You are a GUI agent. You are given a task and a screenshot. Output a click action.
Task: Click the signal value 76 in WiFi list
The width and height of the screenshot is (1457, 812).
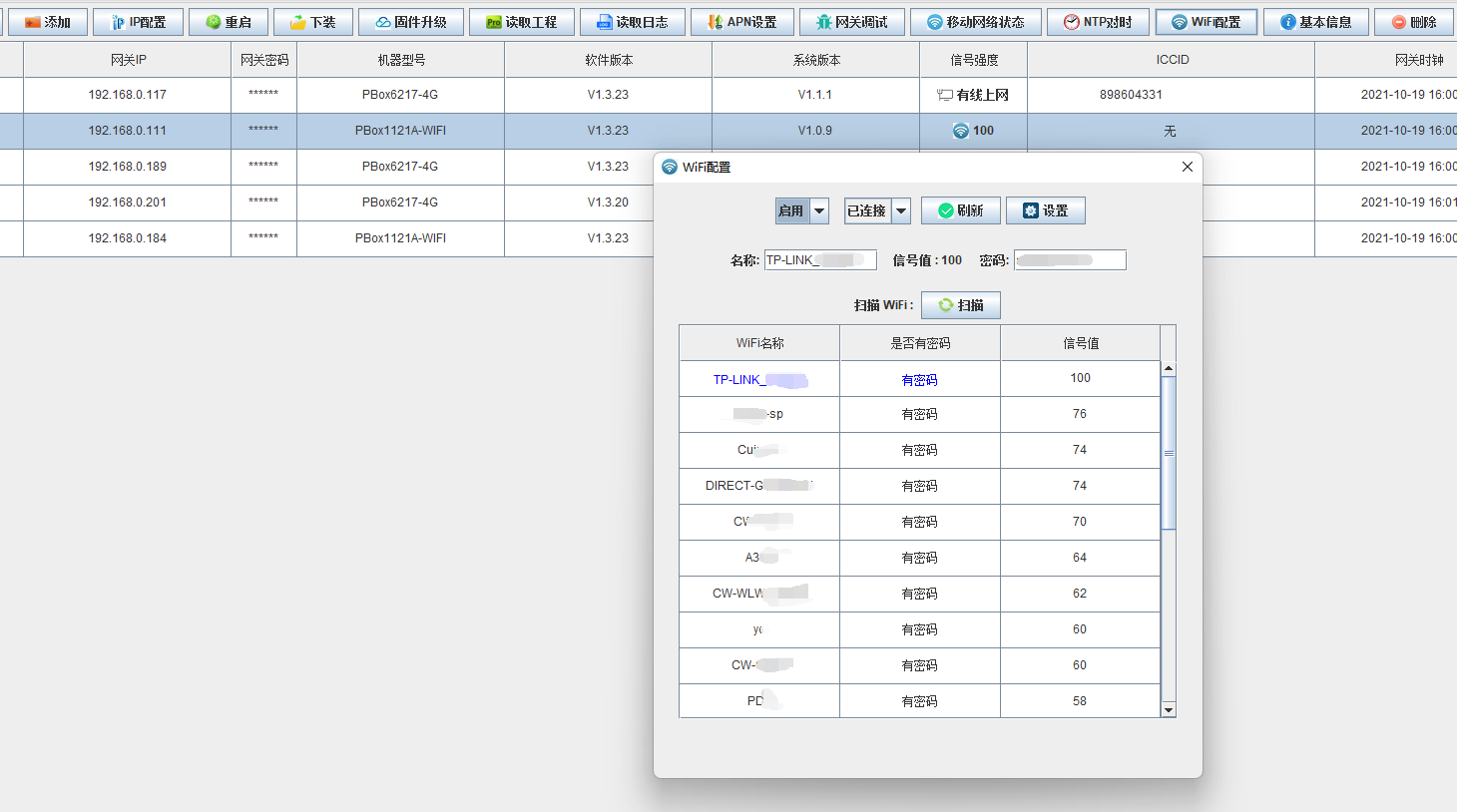(1080, 414)
